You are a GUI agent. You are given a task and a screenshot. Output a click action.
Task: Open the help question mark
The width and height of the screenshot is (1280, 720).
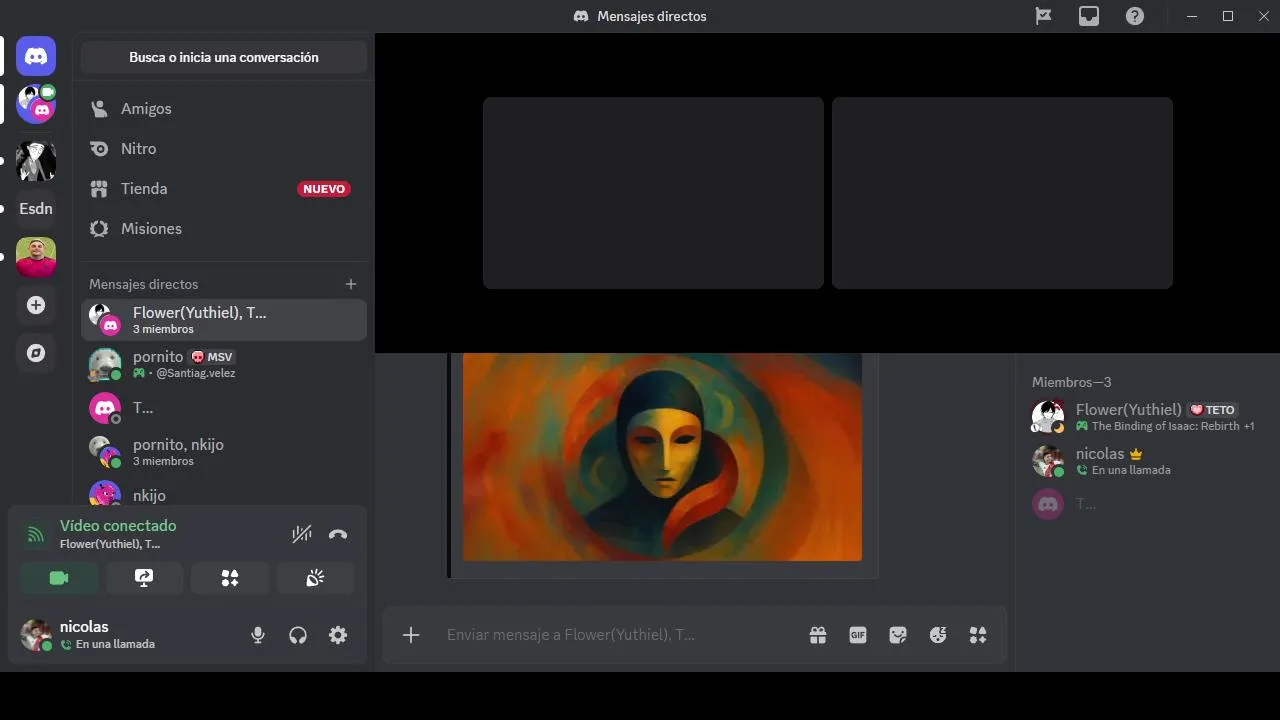1135,16
